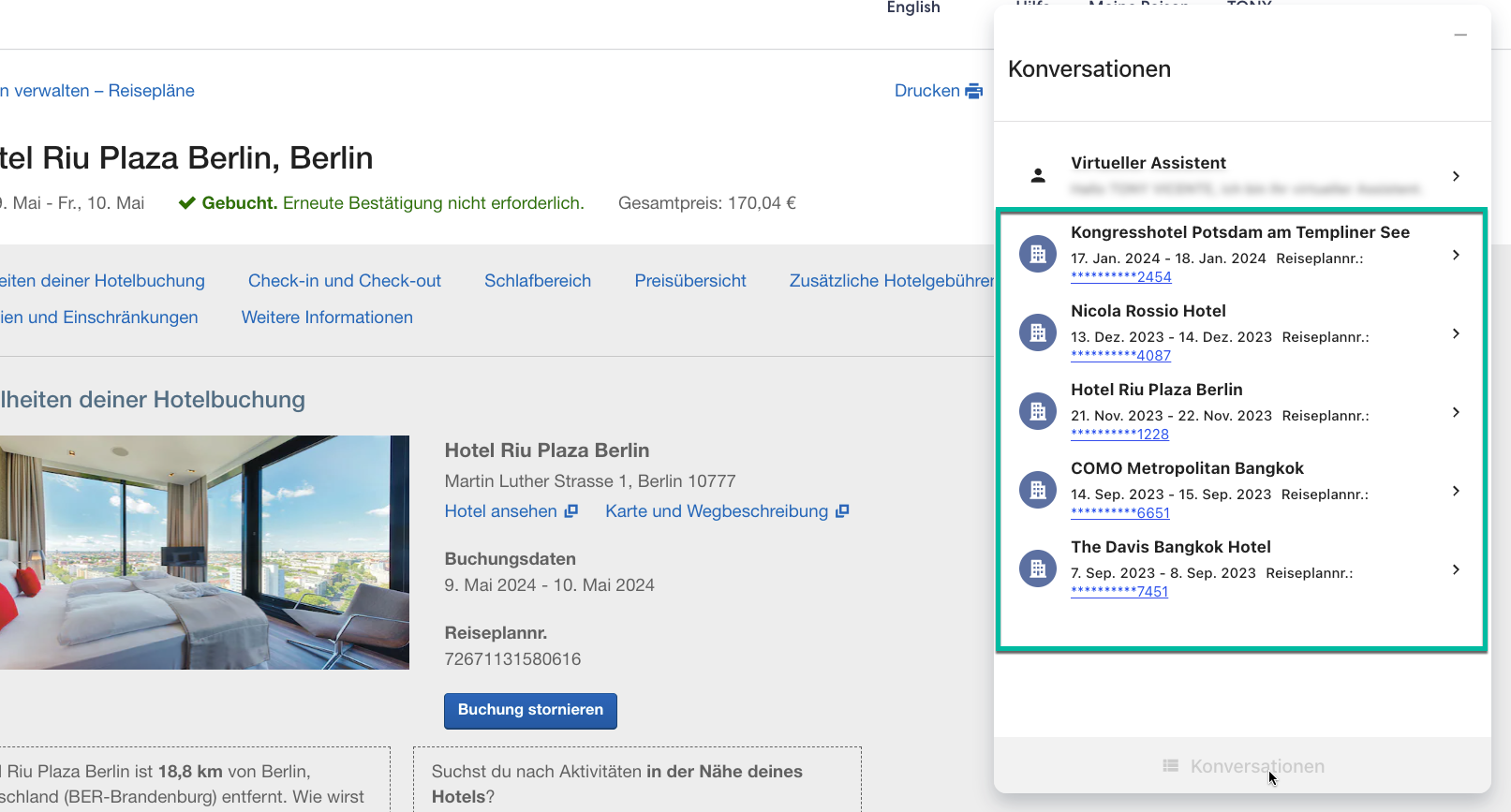The width and height of the screenshot is (1511, 812).
Task: Jump to Schlafbereich section
Action: click(538, 281)
